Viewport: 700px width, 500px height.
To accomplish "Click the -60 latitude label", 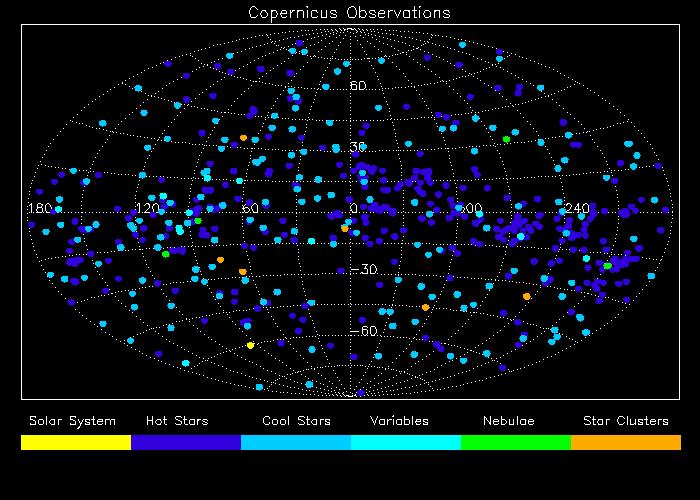I will point(363,331).
